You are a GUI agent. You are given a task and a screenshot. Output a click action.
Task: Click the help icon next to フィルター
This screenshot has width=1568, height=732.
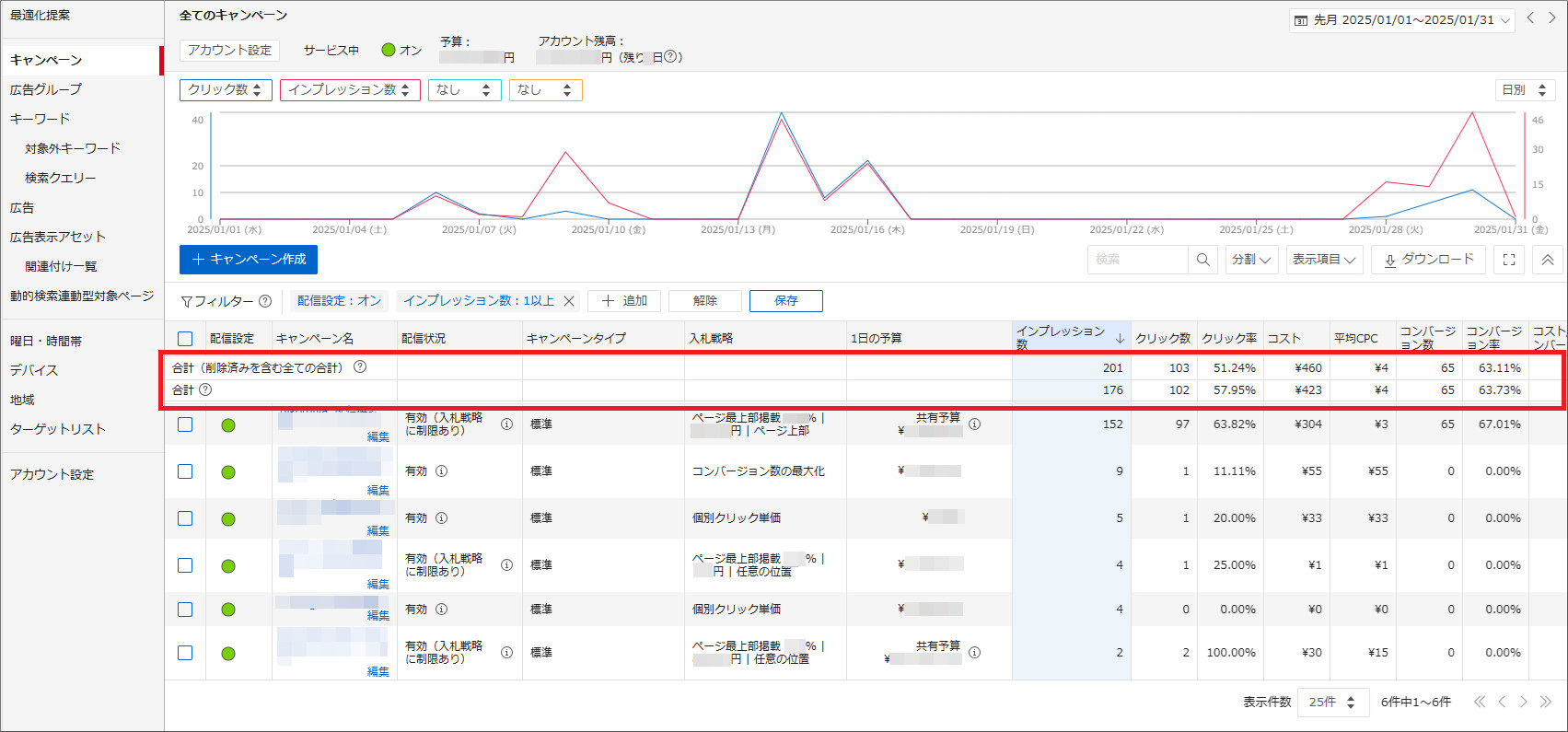tap(265, 301)
